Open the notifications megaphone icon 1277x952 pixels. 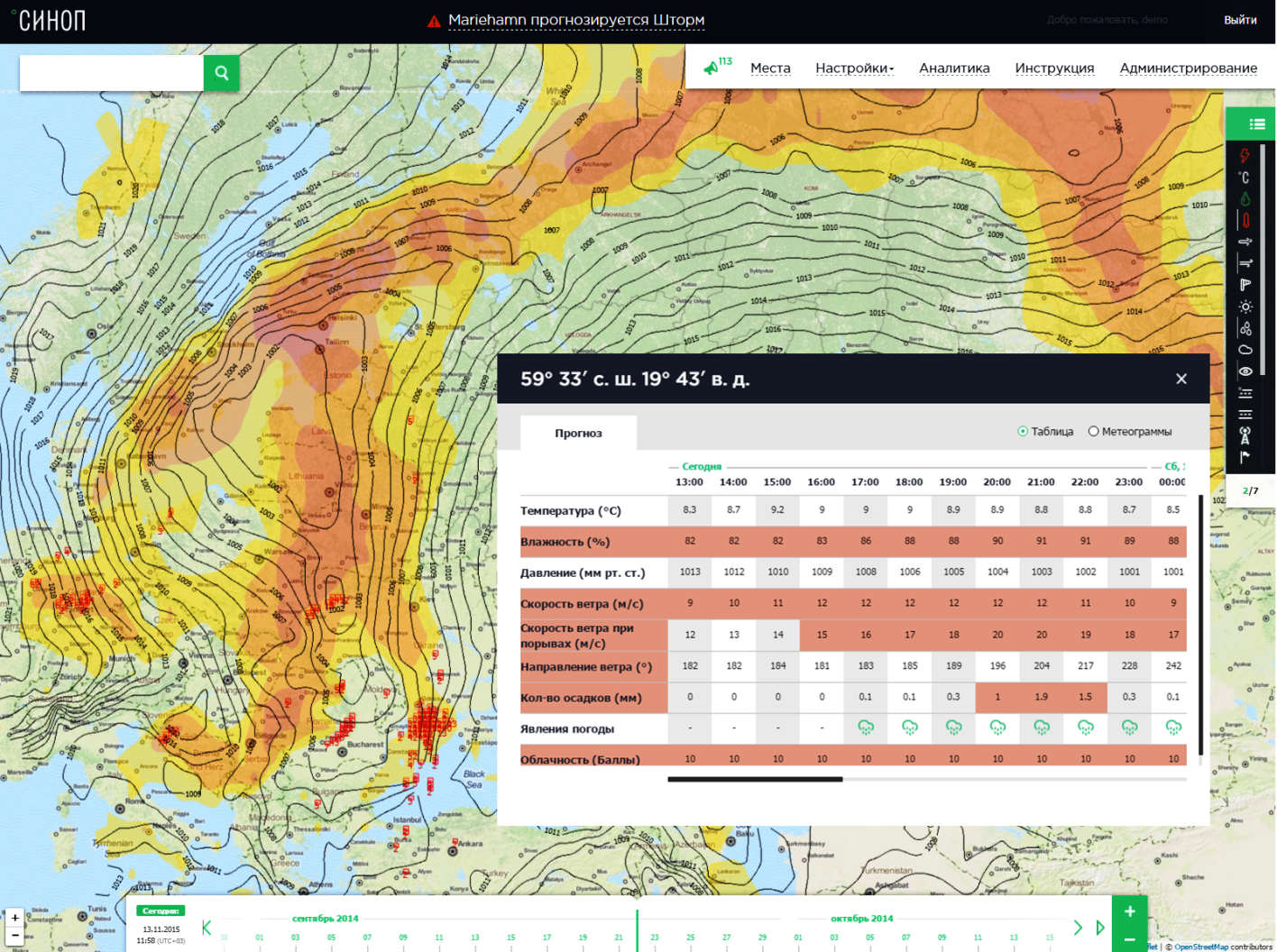(712, 68)
